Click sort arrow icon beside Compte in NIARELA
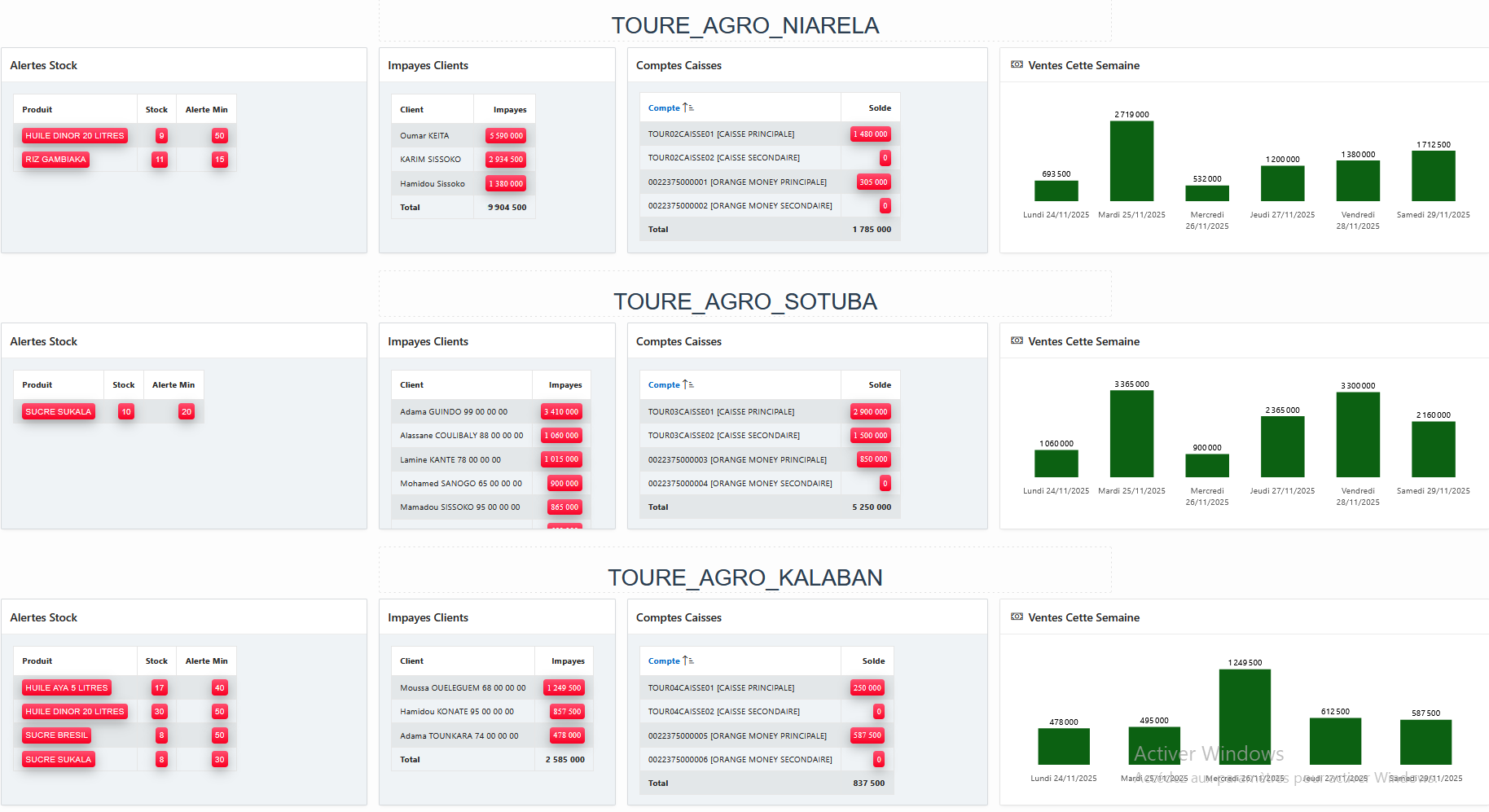Screen dimensions: 1489x812 pyautogui.click(x=688, y=108)
